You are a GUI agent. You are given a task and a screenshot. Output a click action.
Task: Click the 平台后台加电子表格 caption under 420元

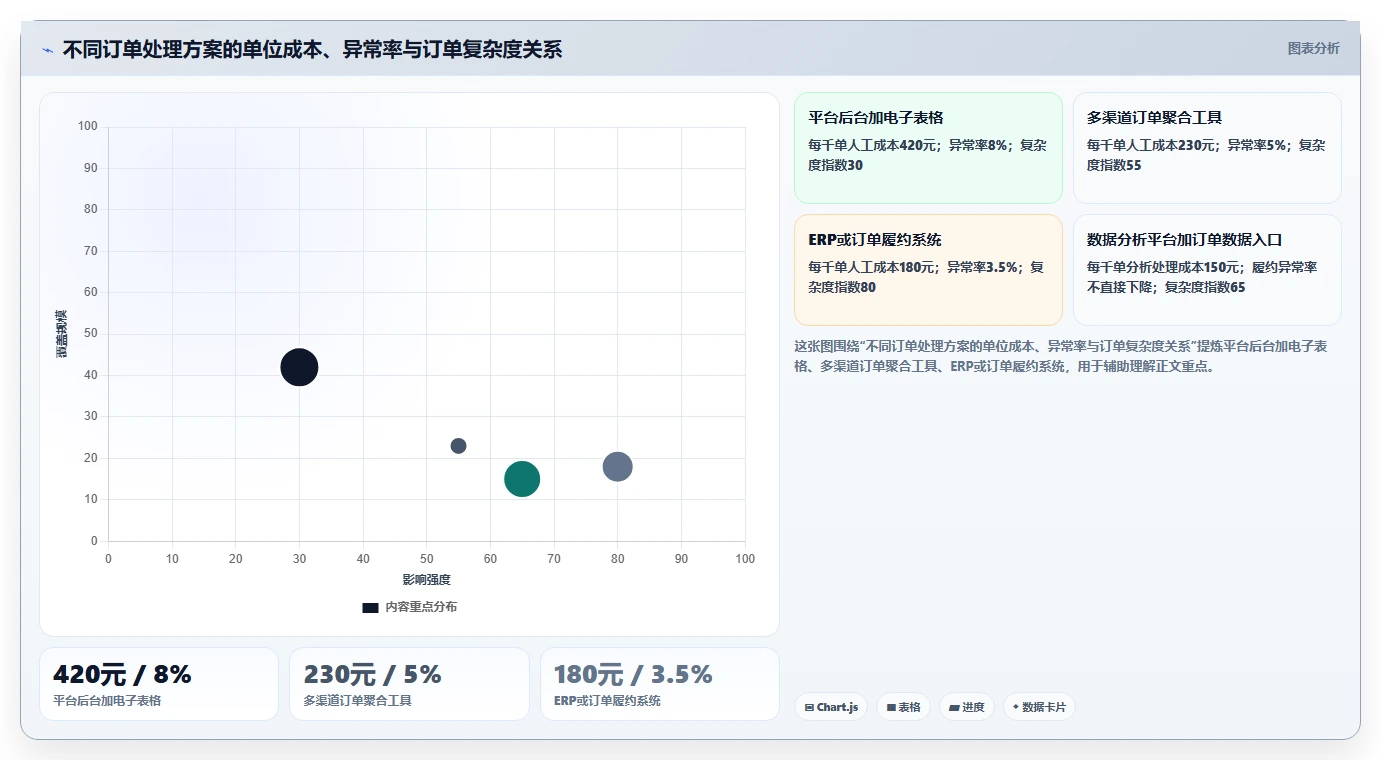(x=107, y=701)
